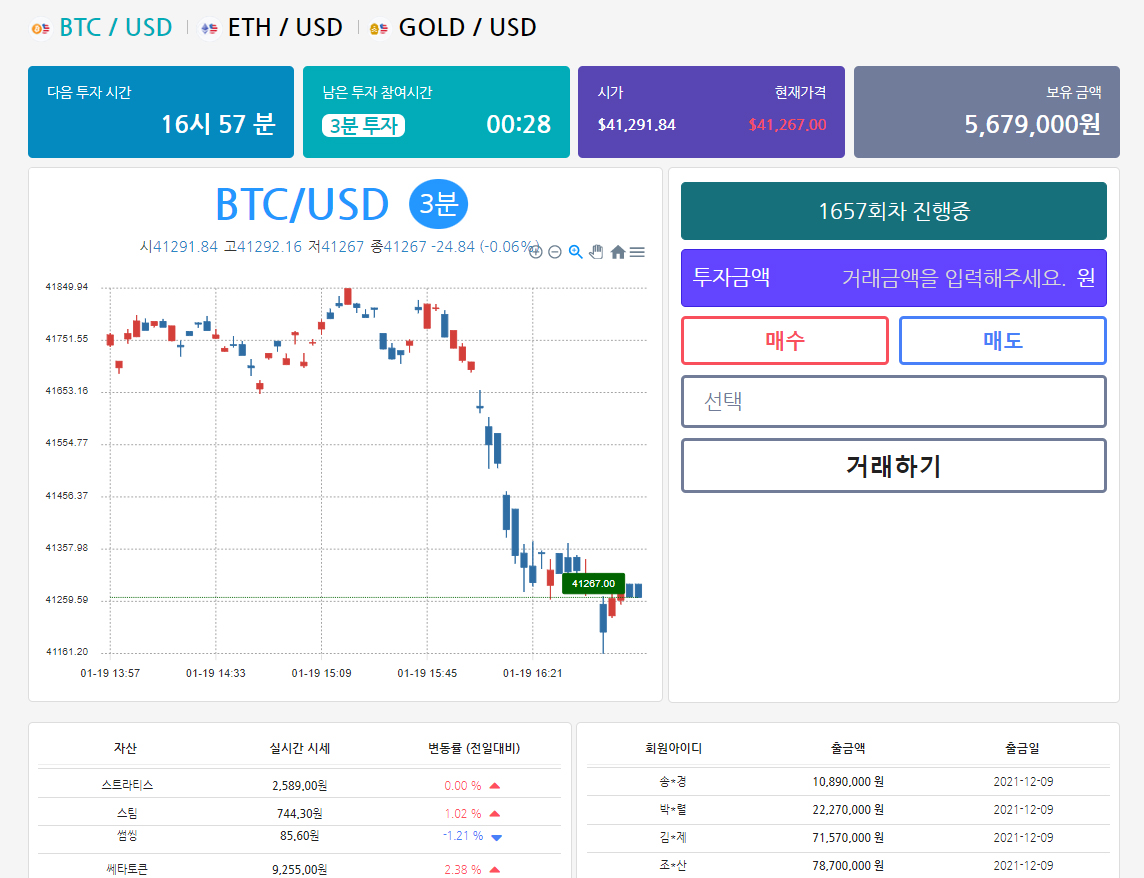Viewport: 1144px width, 878px height.
Task: Click the gold icon beside GOLD / USD
Action: coord(379,28)
